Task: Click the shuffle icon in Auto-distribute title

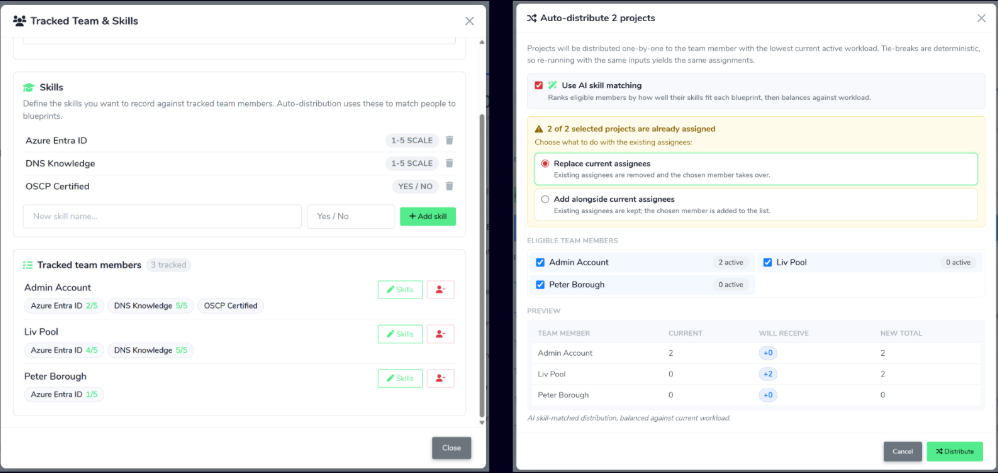Action: click(x=531, y=18)
